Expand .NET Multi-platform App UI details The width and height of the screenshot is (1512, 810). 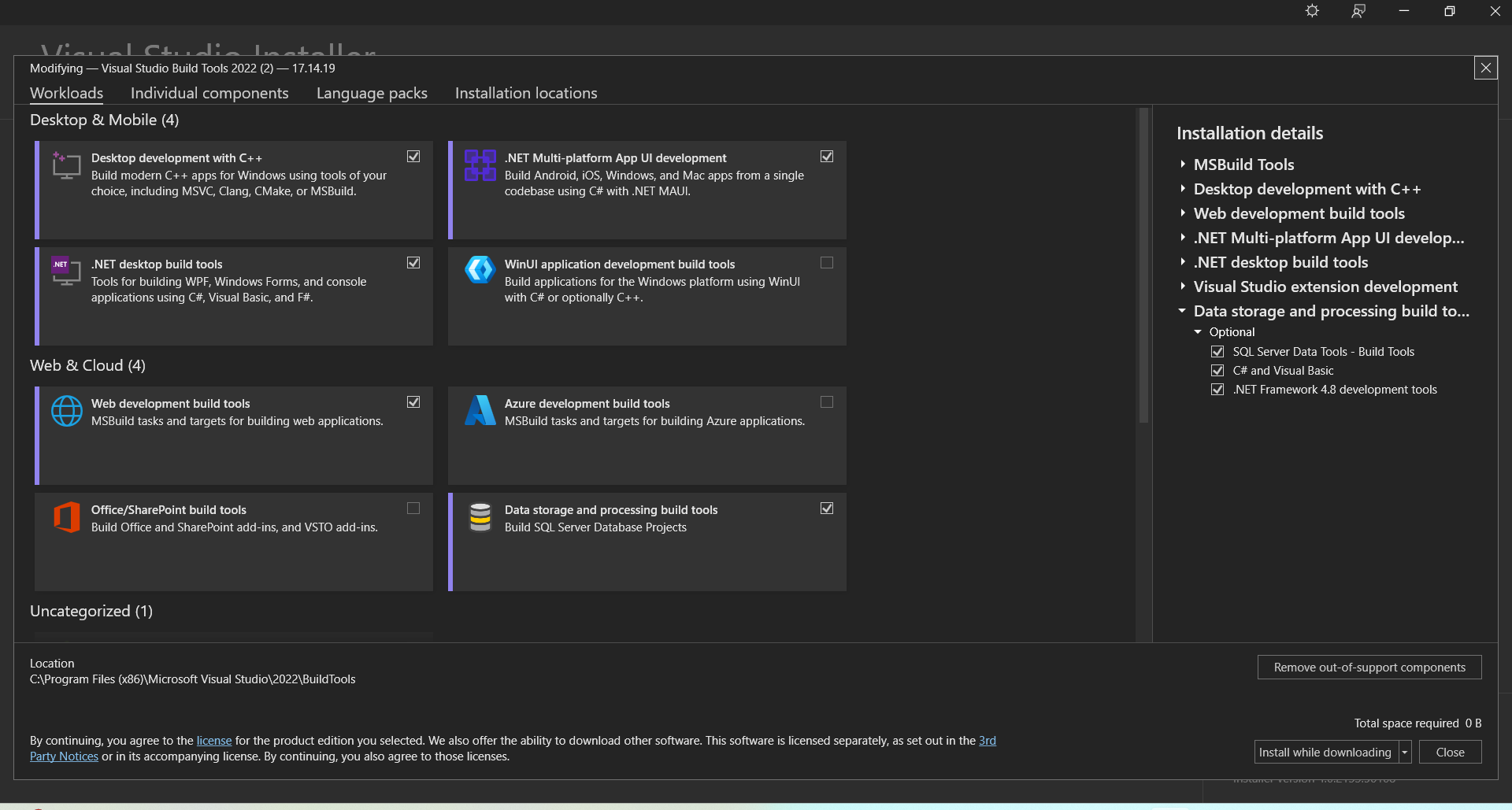click(1183, 238)
